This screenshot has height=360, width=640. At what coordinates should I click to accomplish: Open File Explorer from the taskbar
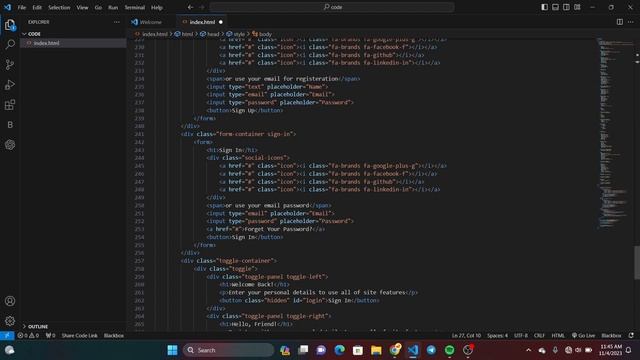click(x=376, y=350)
